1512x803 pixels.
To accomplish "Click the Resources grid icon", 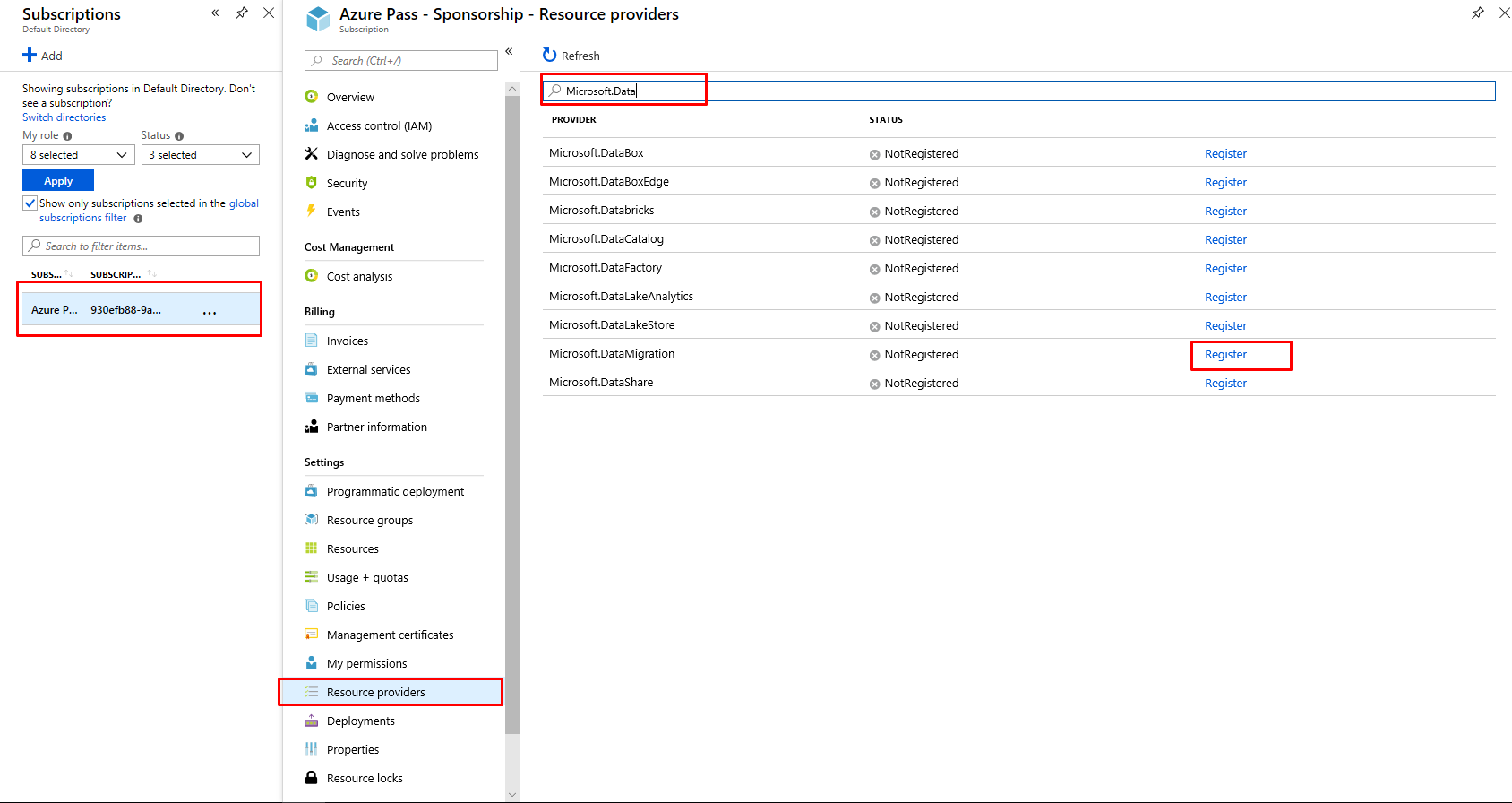I will (311, 548).
